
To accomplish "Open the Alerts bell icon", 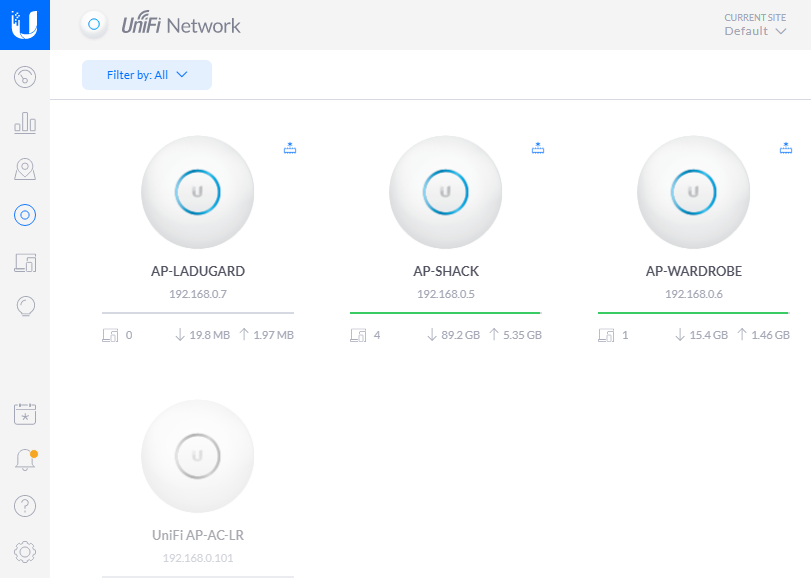I will pyautogui.click(x=25, y=460).
